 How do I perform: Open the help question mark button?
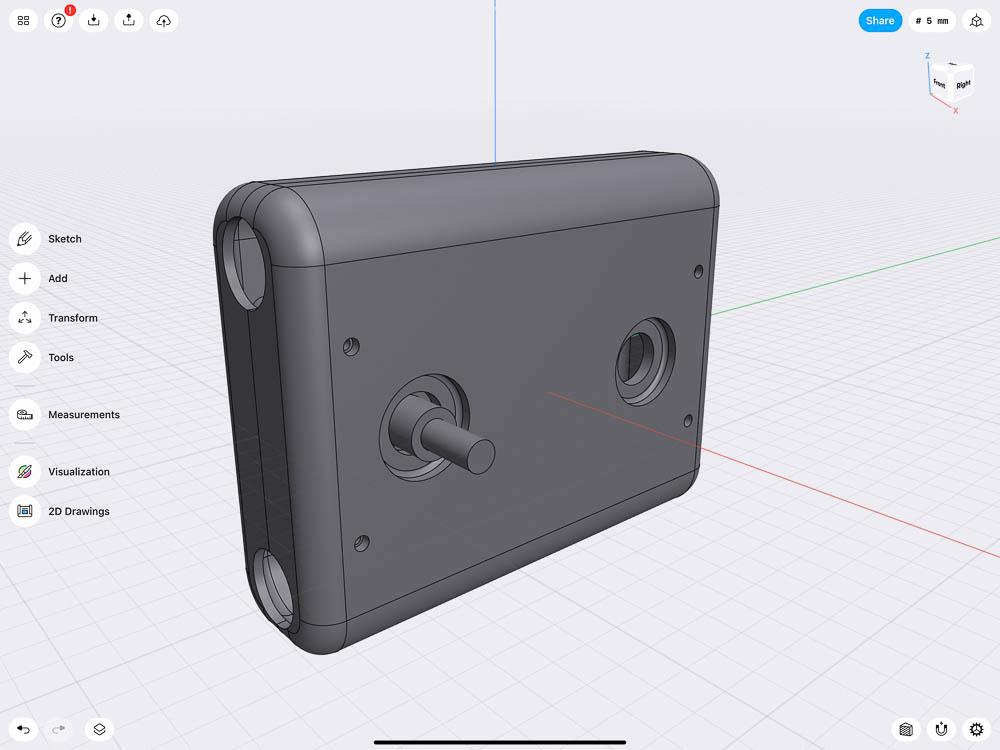59,20
